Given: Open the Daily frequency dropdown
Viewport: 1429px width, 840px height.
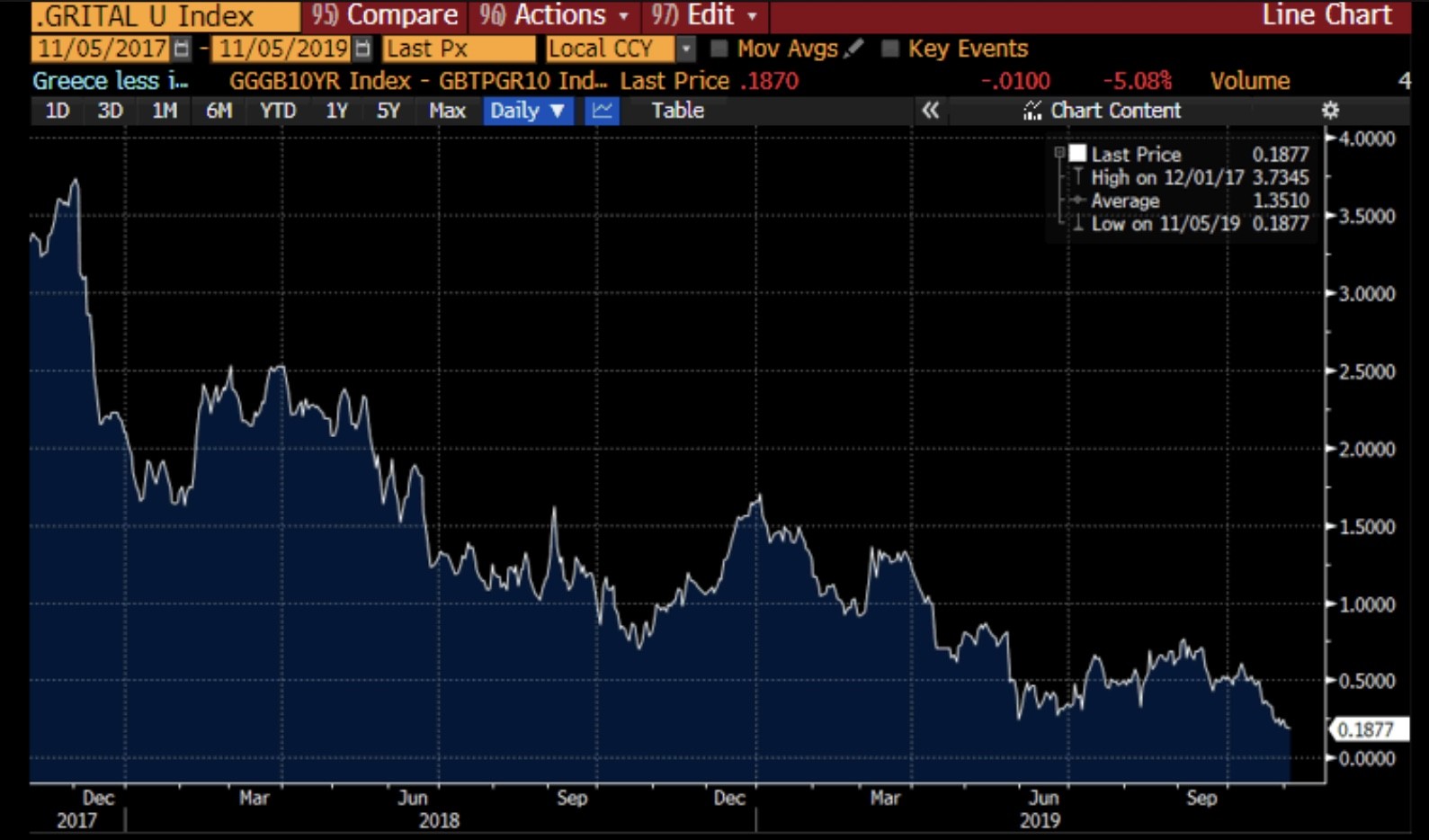Looking at the screenshot, I should pos(527,111).
